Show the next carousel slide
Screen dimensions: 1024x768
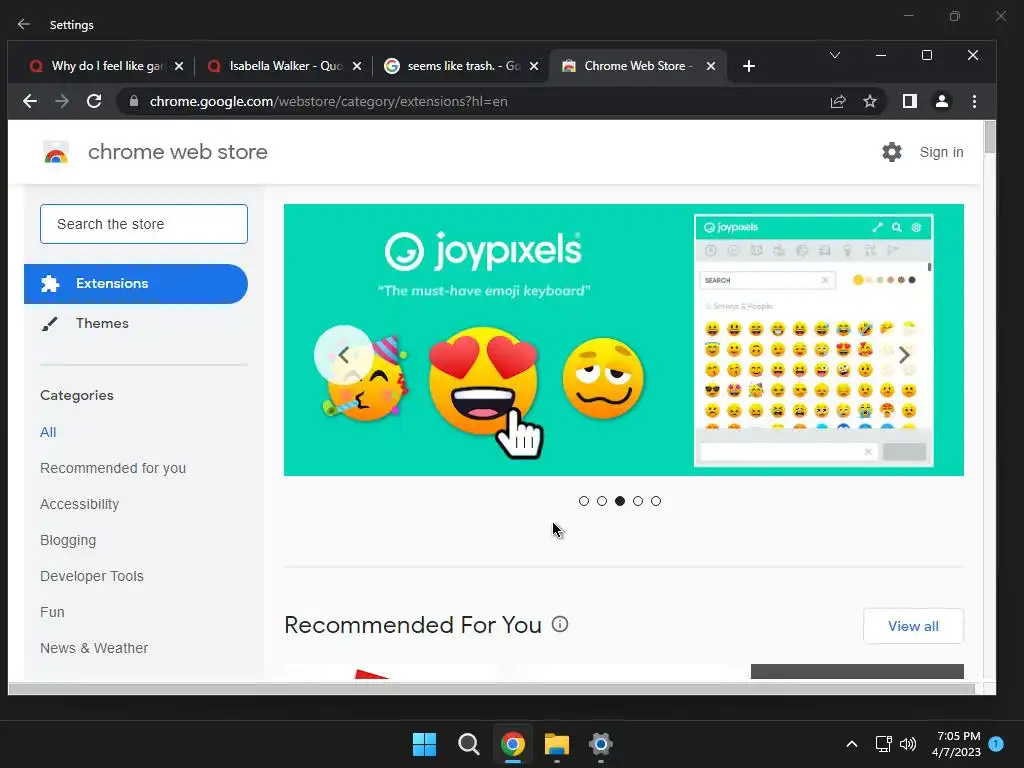click(x=904, y=355)
